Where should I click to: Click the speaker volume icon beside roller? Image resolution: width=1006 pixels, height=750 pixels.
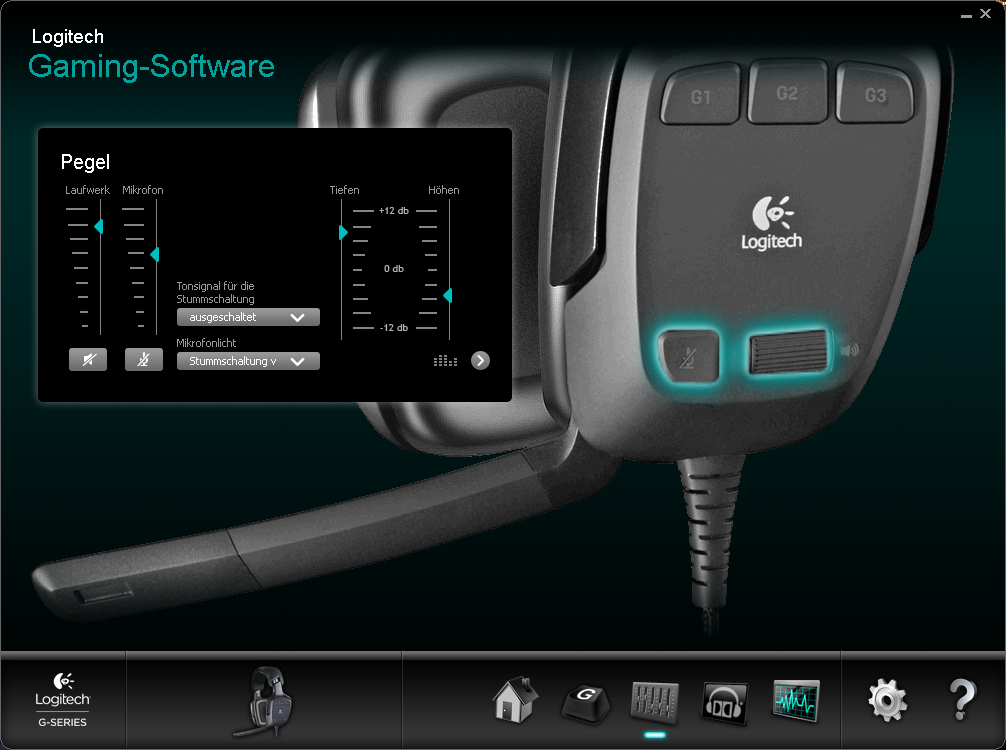pyautogui.click(x=849, y=350)
